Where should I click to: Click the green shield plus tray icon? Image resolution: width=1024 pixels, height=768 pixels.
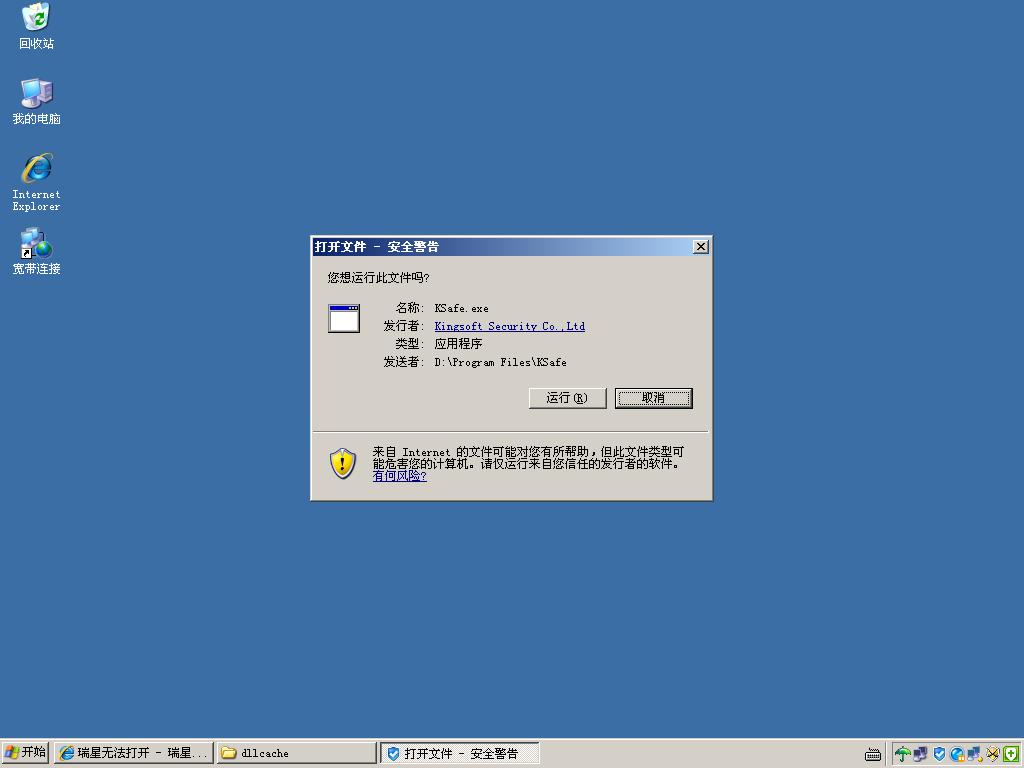click(1011, 754)
